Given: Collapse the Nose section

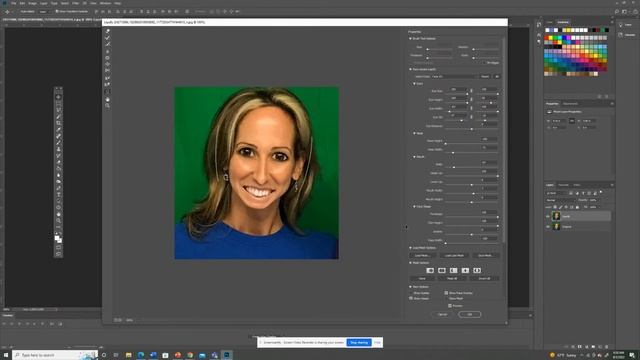Looking at the screenshot, I should point(414,133).
